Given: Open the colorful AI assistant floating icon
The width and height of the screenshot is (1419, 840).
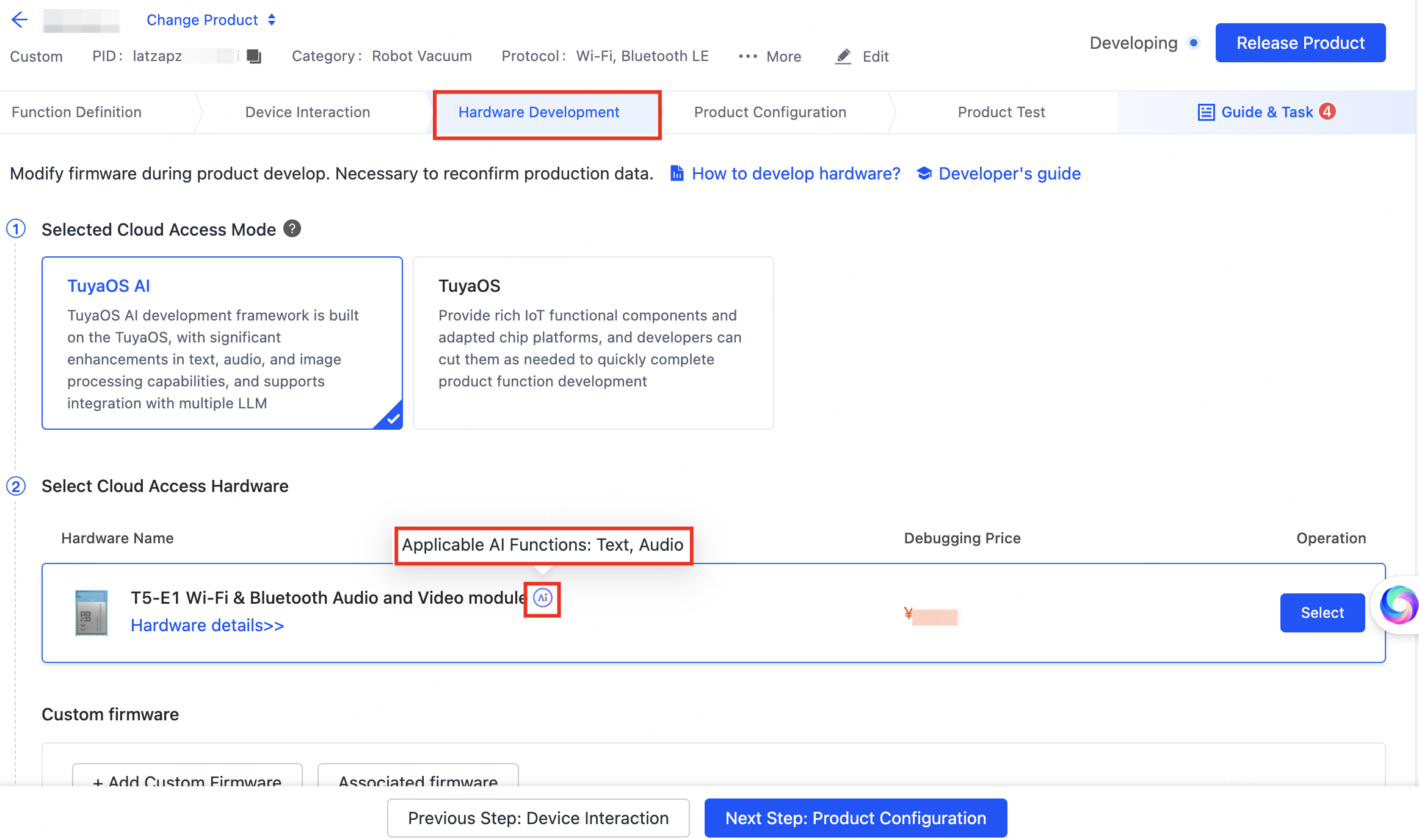Looking at the screenshot, I should coord(1398,604).
